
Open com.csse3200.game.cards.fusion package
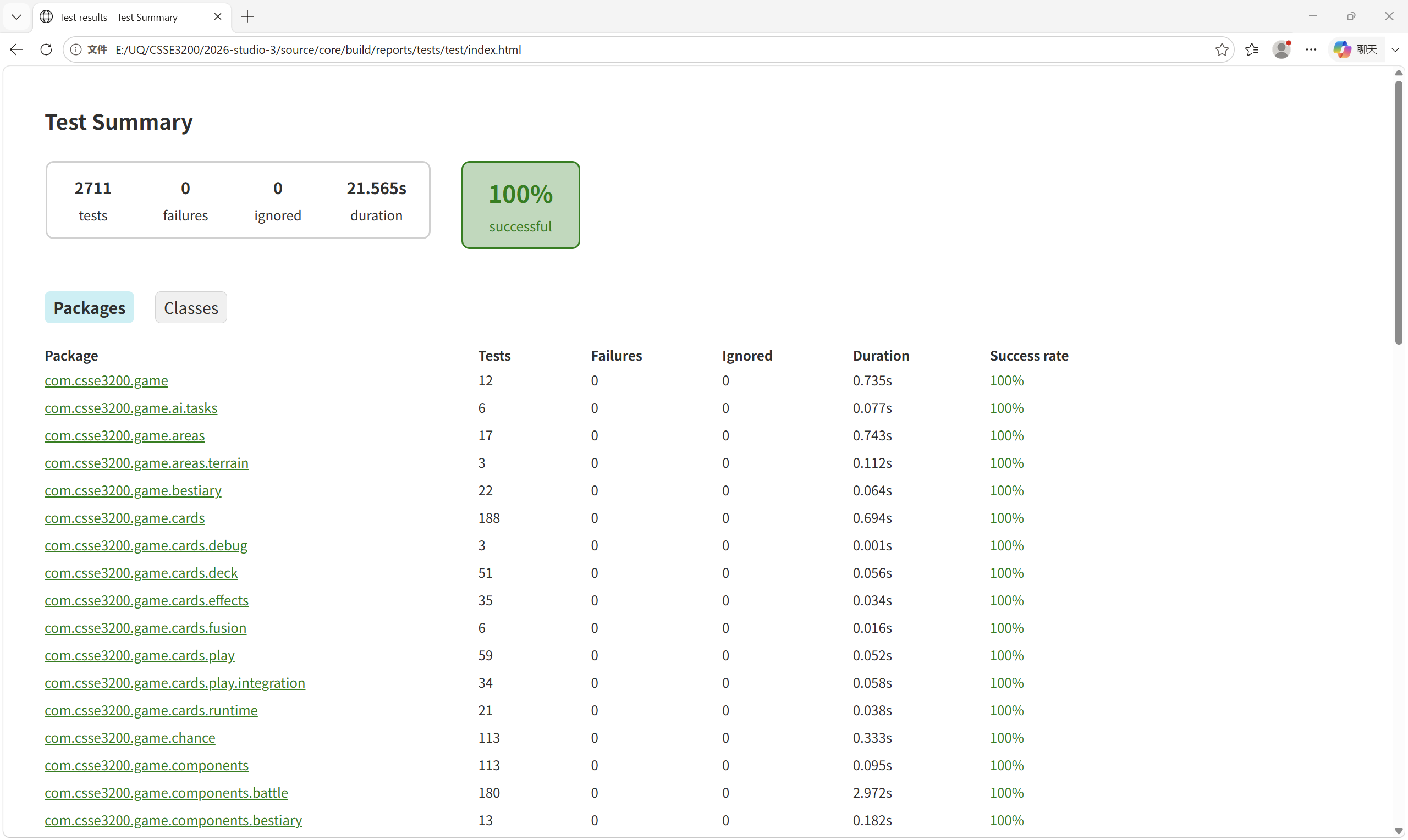click(146, 628)
